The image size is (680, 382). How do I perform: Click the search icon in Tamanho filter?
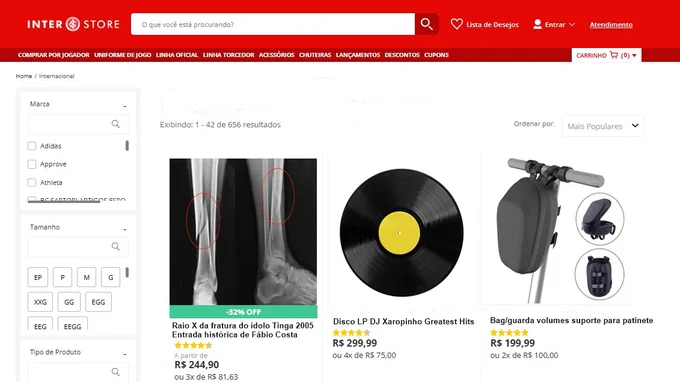[x=115, y=246]
